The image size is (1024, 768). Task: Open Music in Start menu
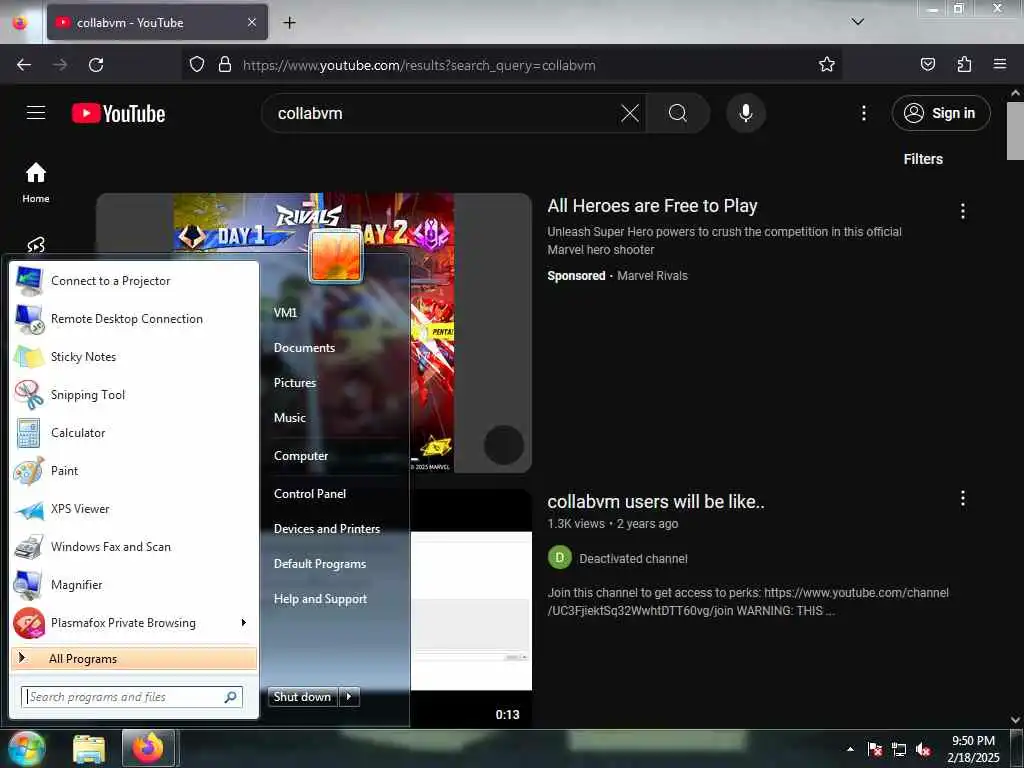coord(289,417)
